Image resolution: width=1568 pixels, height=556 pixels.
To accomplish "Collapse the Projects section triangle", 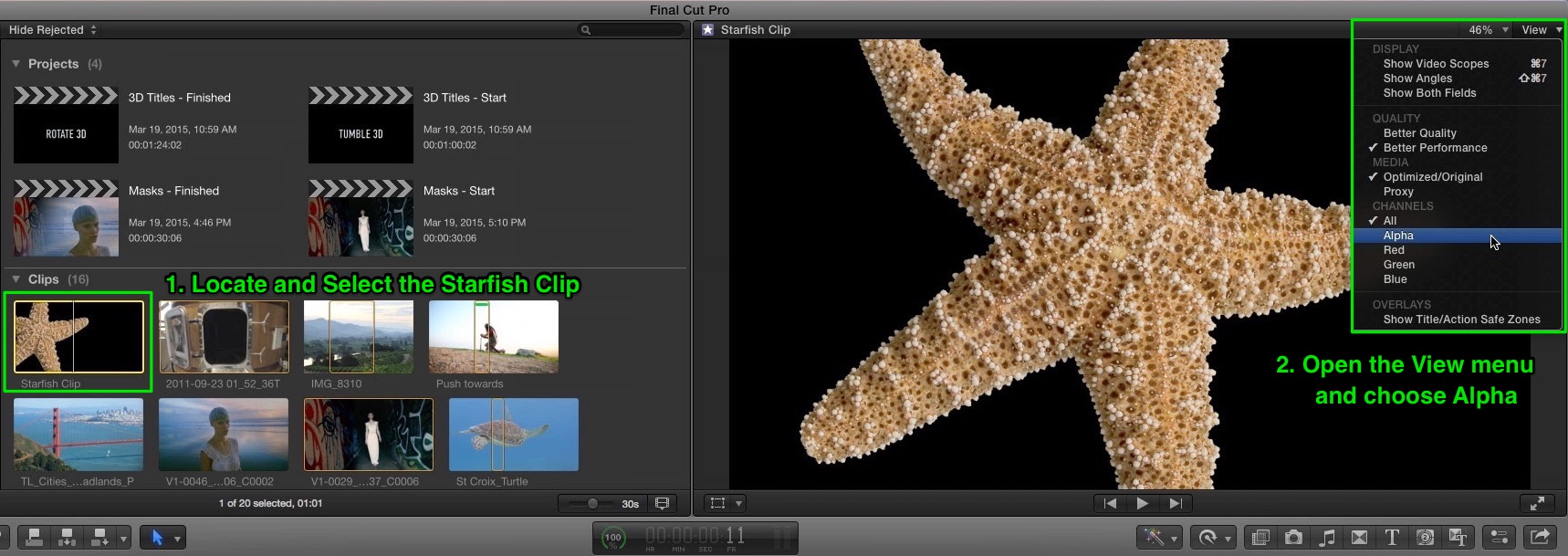I will [x=16, y=64].
